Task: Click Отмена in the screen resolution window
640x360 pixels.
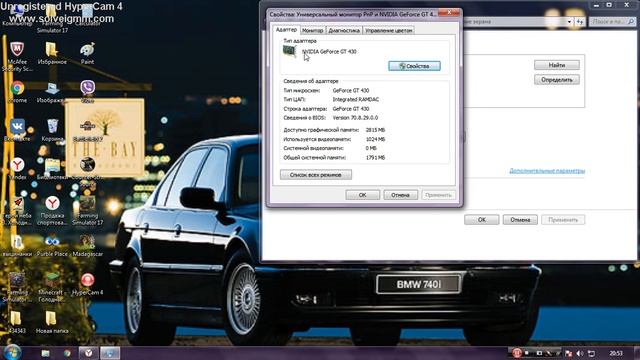Action: click(x=520, y=220)
